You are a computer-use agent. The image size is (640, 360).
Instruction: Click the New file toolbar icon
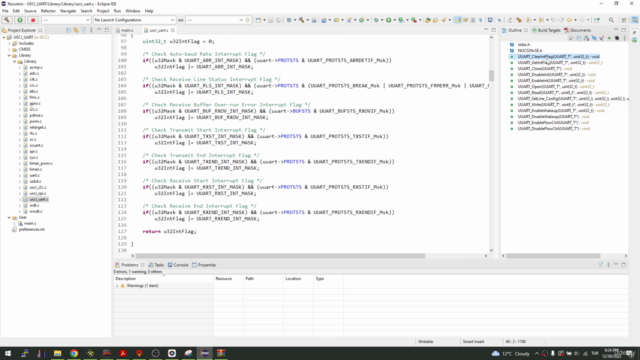(x=258, y=20)
